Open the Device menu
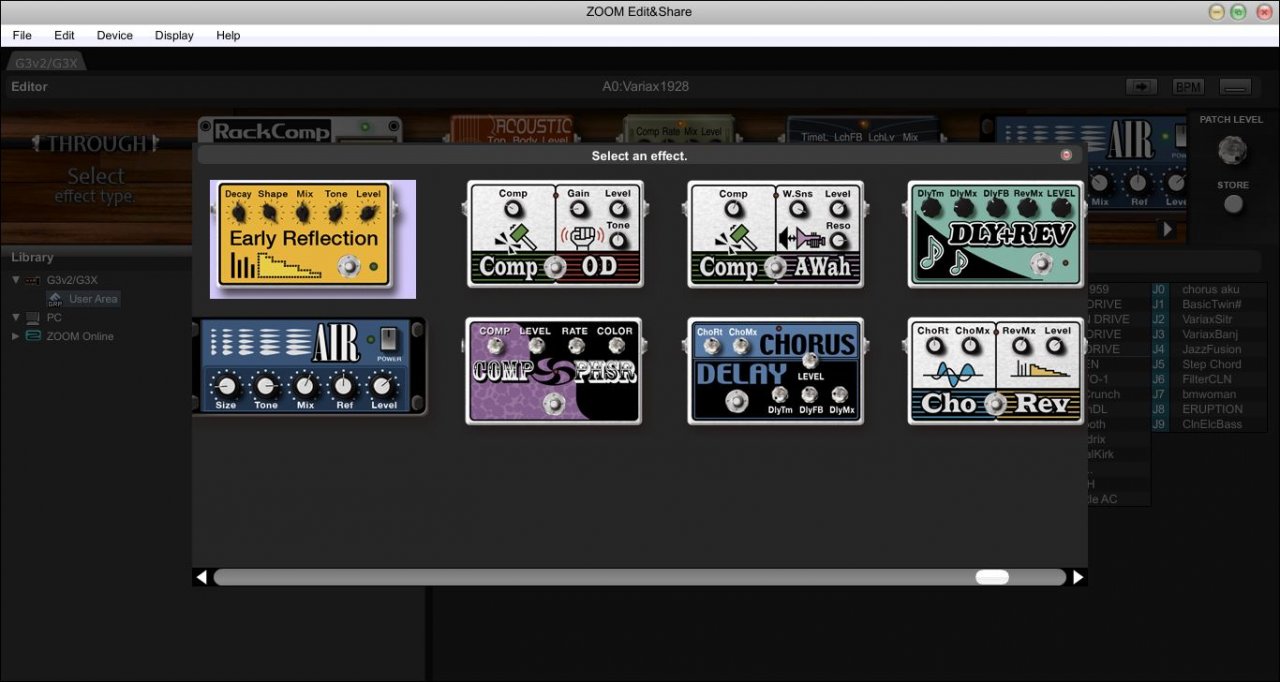The width and height of the screenshot is (1280, 682). click(115, 35)
